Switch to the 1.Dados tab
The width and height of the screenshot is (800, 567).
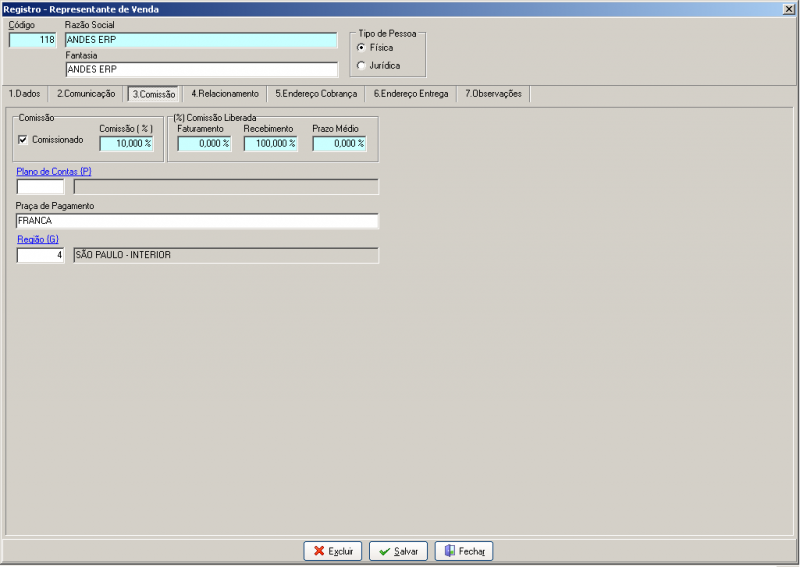tap(24, 94)
